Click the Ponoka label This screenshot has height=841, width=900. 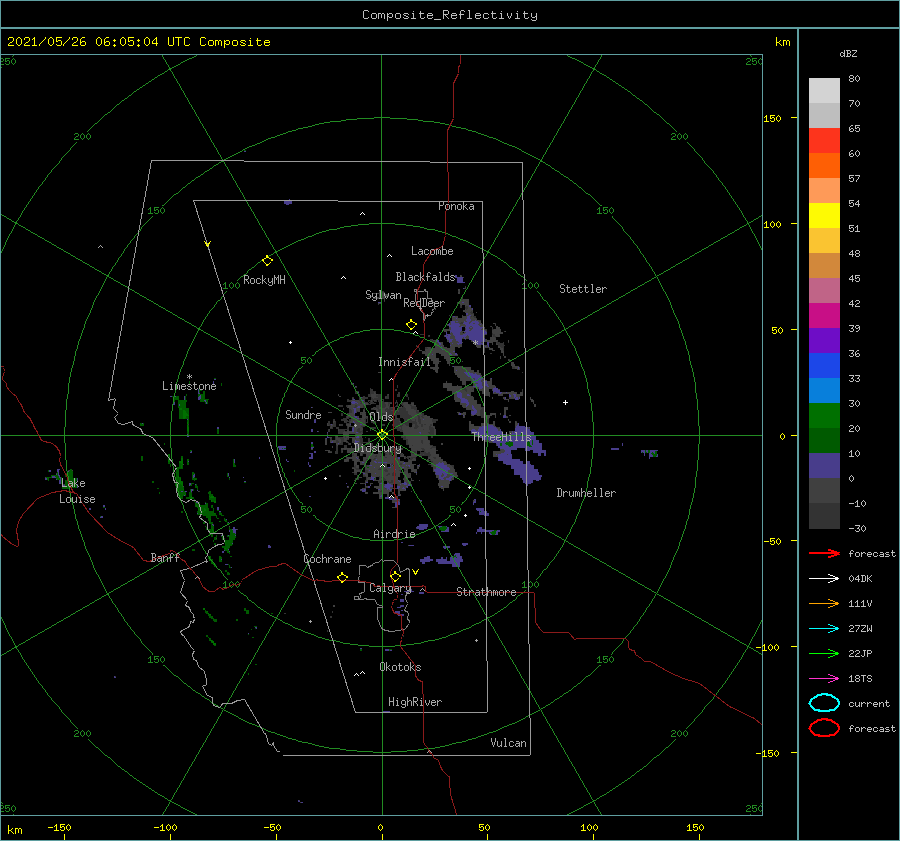pos(456,206)
